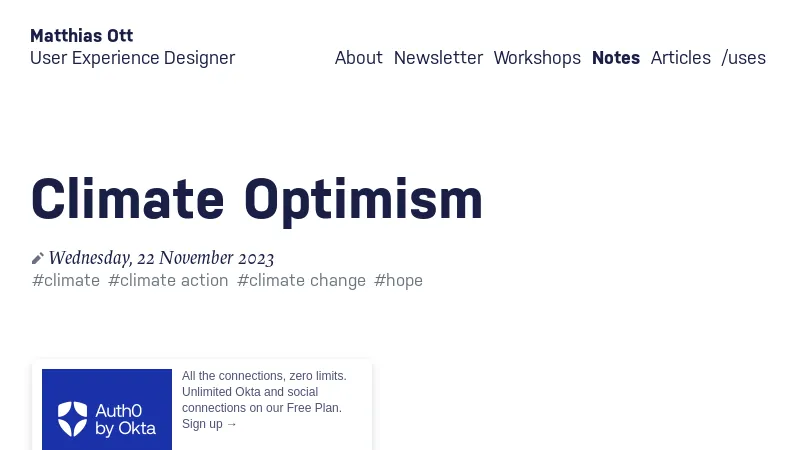Click the 'Auth0 by Okta' wordmark
The width and height of the screenshot is (800, 450).
pos(125,419)
